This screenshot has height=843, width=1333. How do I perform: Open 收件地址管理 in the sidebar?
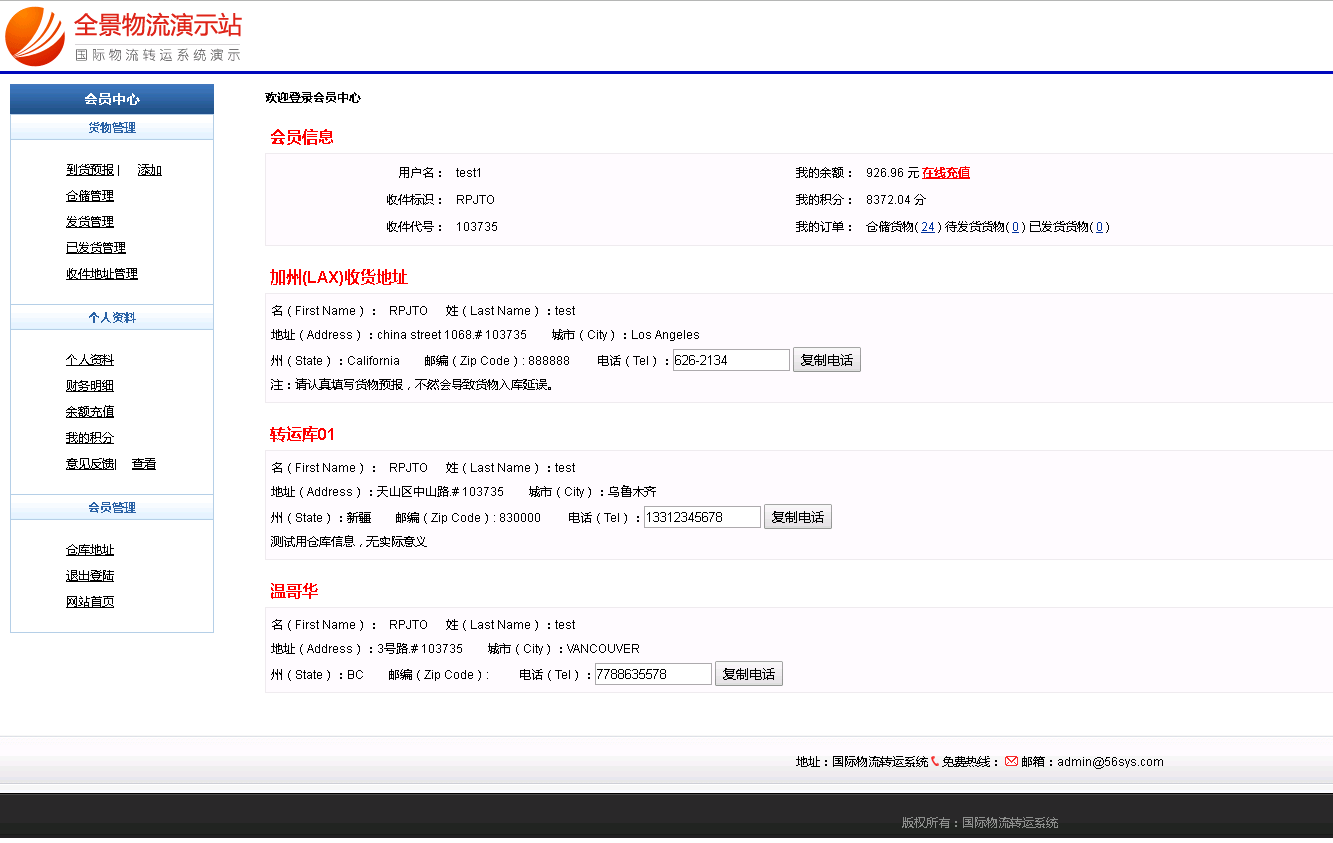pyautogui.click(x=101, y=273)
